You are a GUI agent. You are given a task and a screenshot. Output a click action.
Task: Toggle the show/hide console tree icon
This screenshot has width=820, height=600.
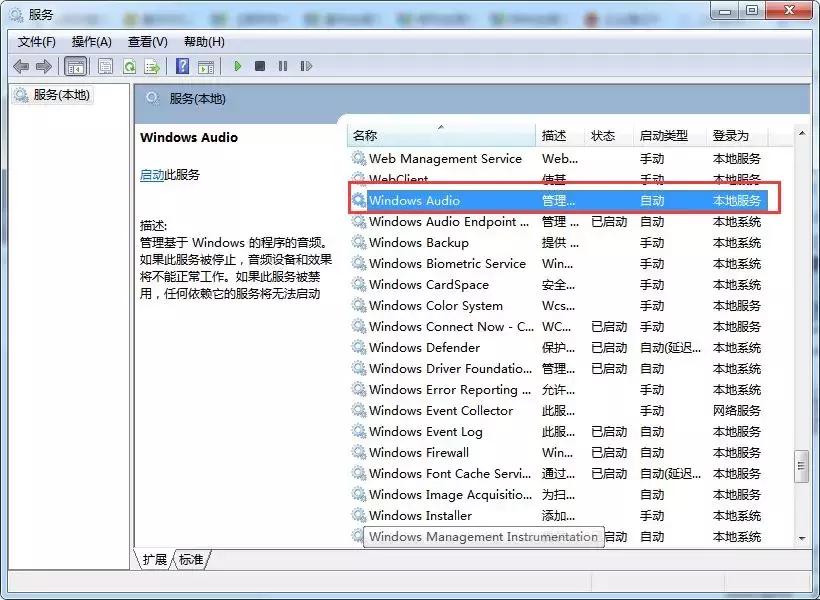coord(75,66)
